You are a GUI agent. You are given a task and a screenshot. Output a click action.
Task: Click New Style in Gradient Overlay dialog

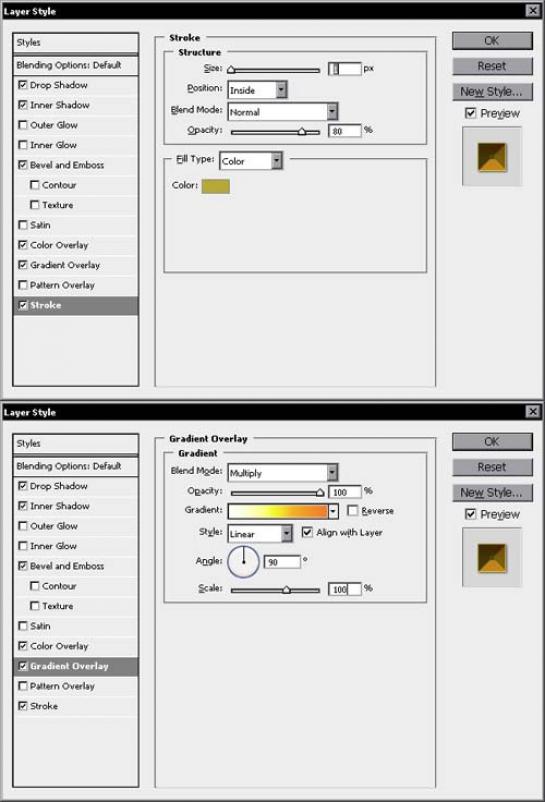(x=492, y=493)
